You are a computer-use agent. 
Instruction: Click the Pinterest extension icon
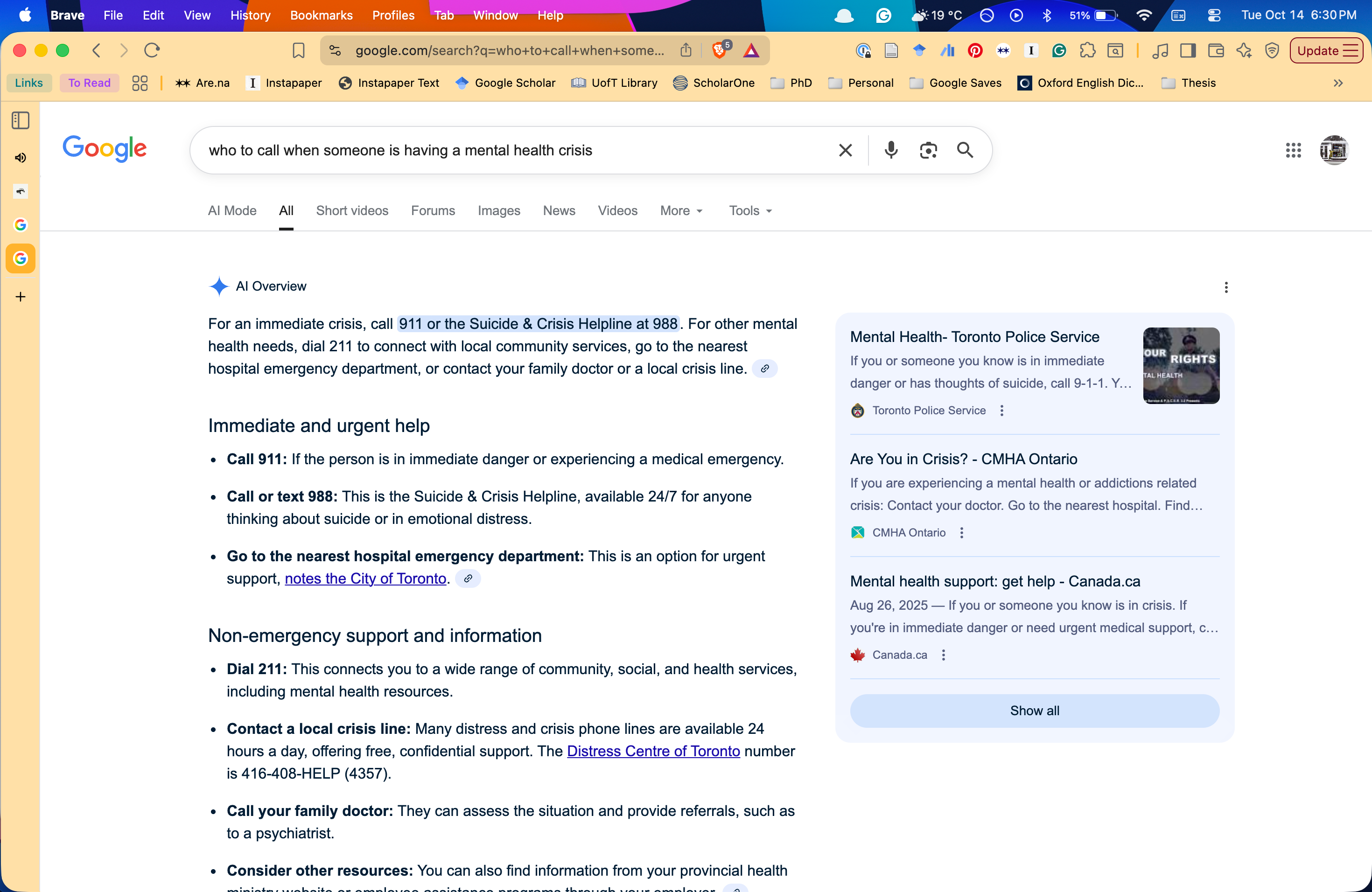[975, 51]
